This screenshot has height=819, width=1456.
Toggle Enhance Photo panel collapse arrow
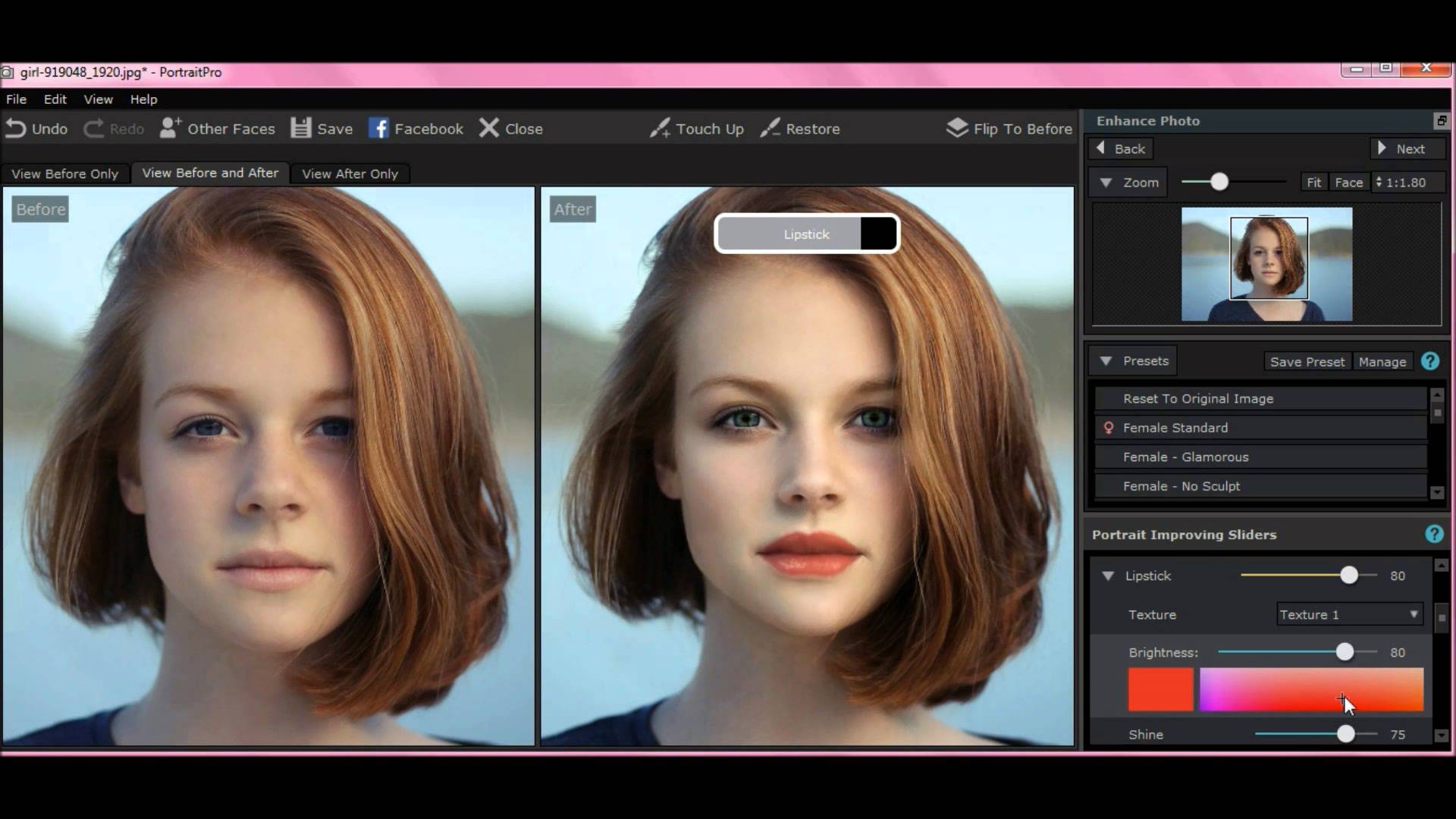point(1437,120)
